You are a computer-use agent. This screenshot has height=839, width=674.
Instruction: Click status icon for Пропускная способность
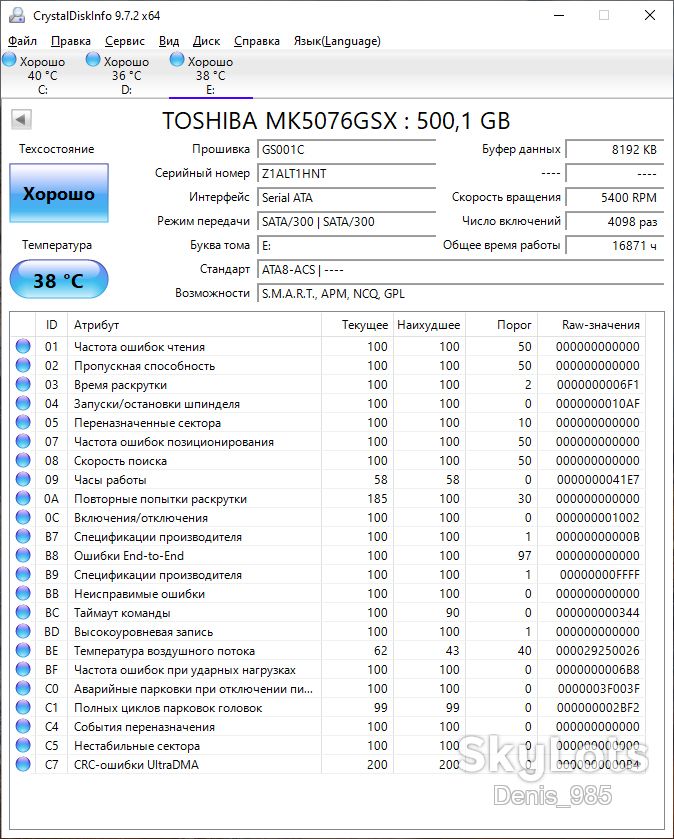pos(23,365)
